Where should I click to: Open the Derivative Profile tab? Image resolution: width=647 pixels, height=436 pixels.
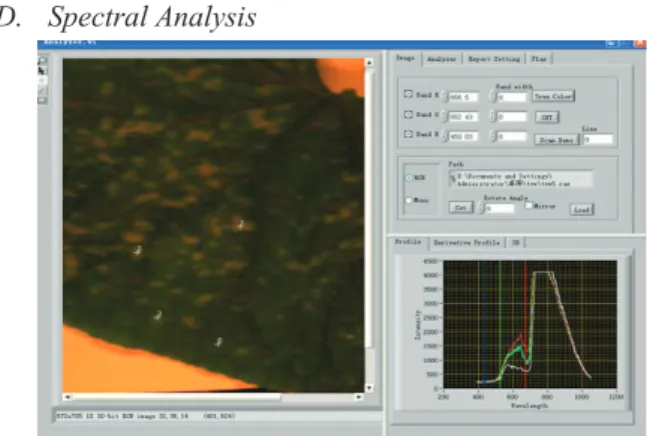[x=467, y=243]
